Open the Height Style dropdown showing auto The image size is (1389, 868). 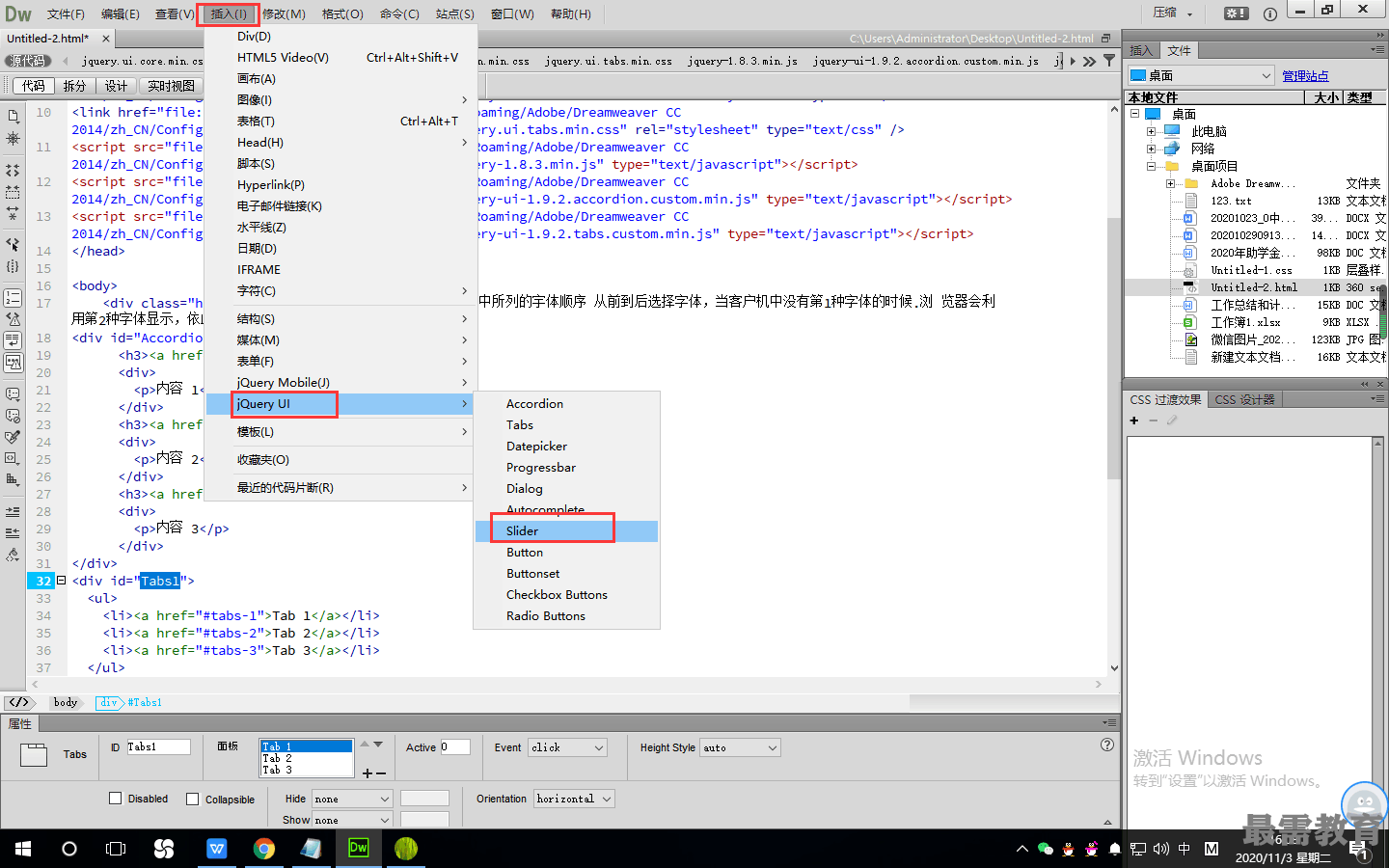740,747
